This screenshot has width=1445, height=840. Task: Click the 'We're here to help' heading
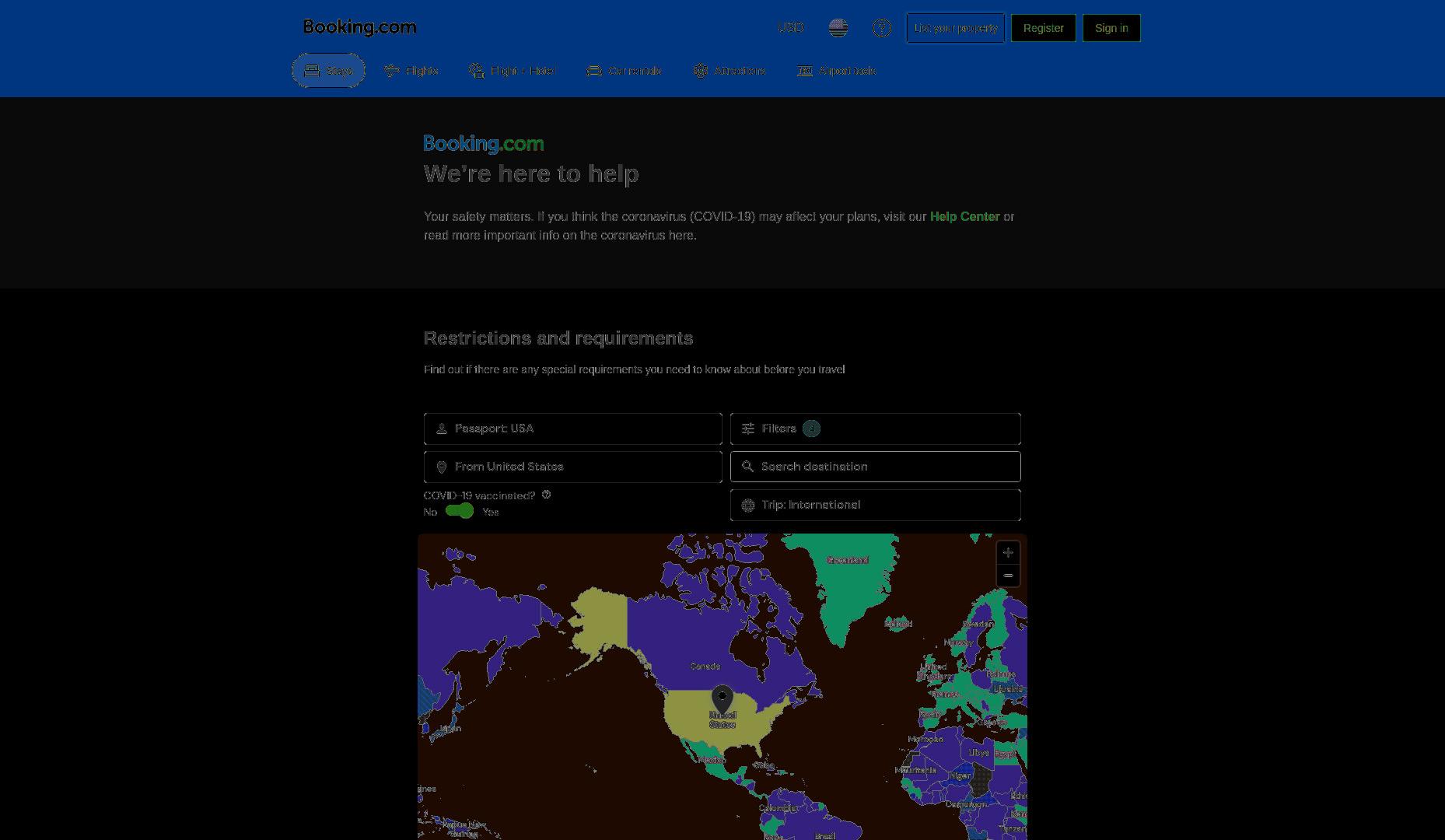click(531, 173)
